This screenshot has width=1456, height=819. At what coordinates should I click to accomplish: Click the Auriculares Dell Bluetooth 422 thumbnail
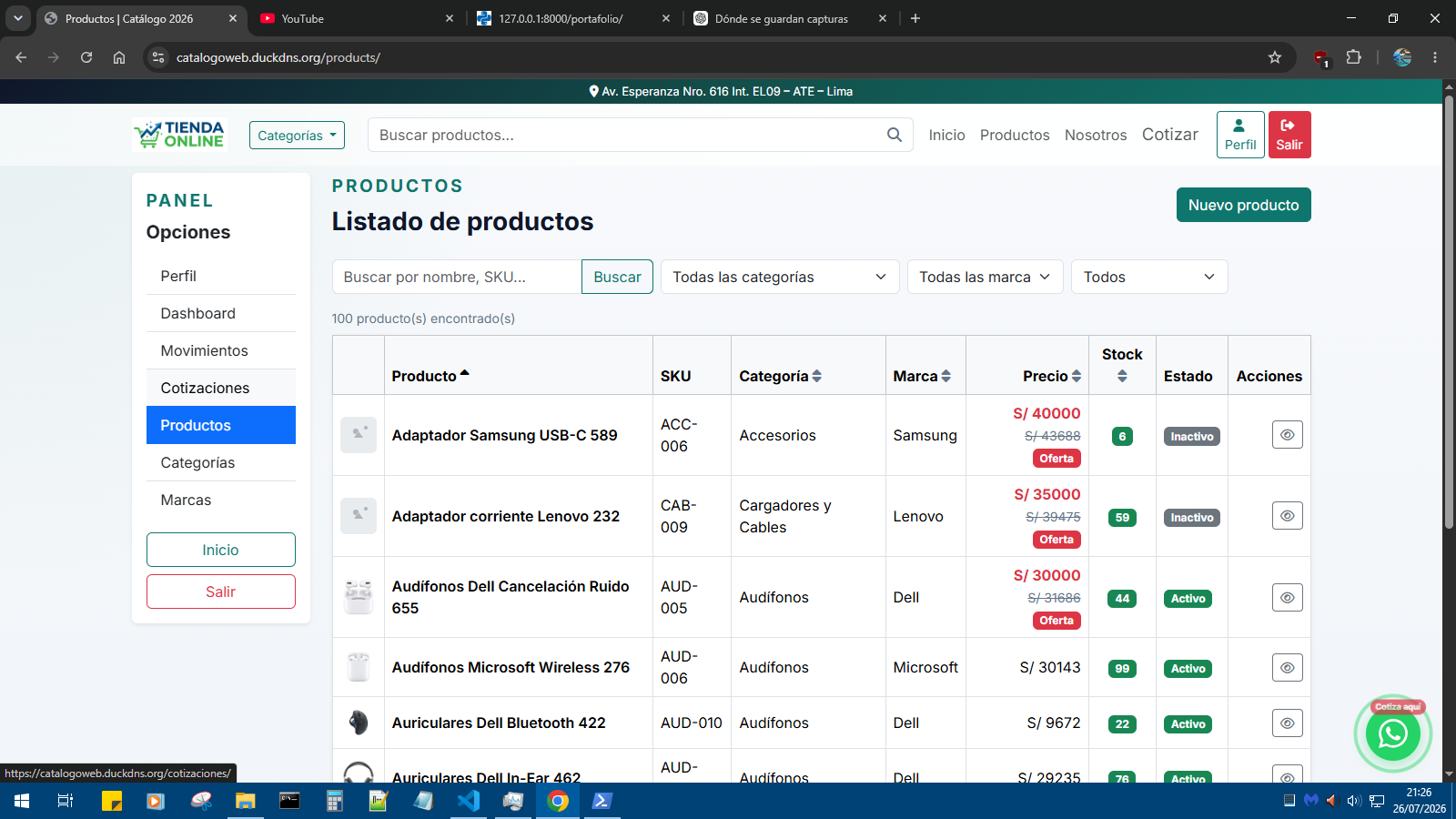pos(359,723)
